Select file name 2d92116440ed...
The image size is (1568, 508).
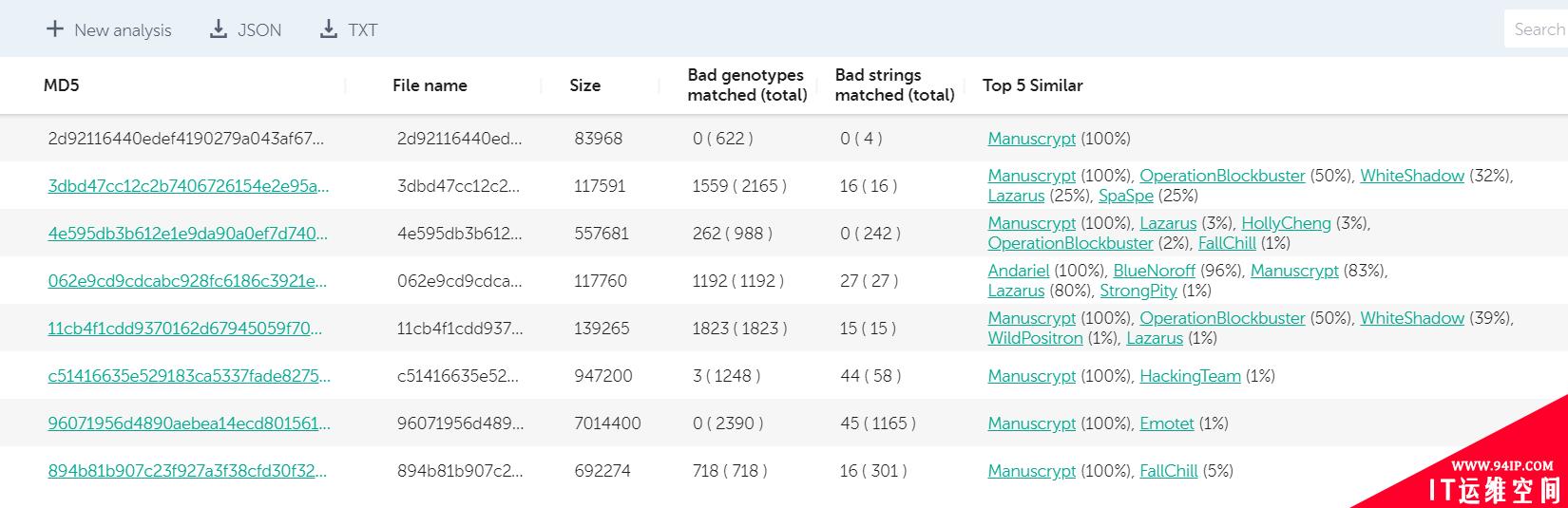tap(460, 139)
